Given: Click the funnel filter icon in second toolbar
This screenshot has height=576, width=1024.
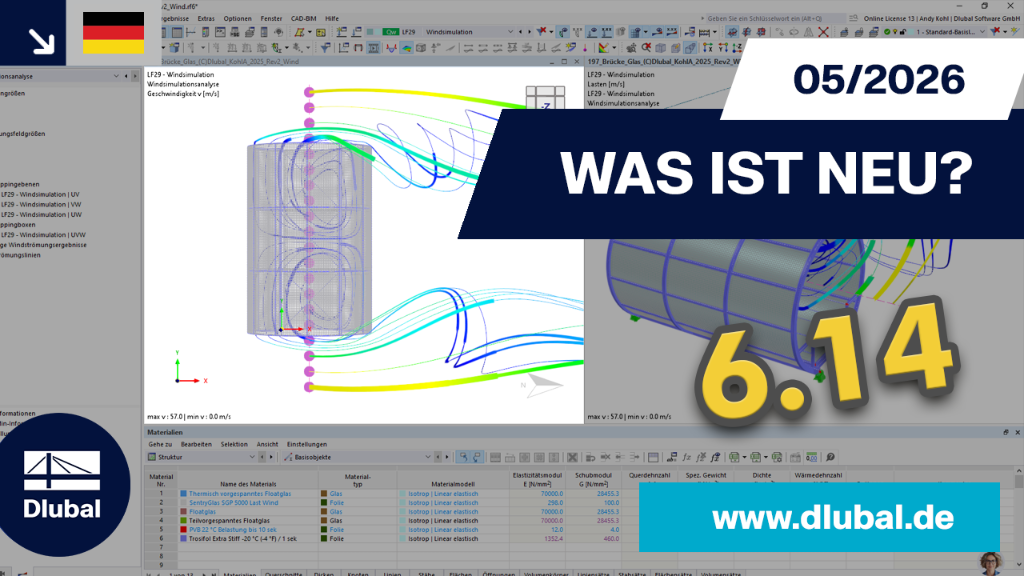Looking at the screenshot, I should [x=325, y=48].
